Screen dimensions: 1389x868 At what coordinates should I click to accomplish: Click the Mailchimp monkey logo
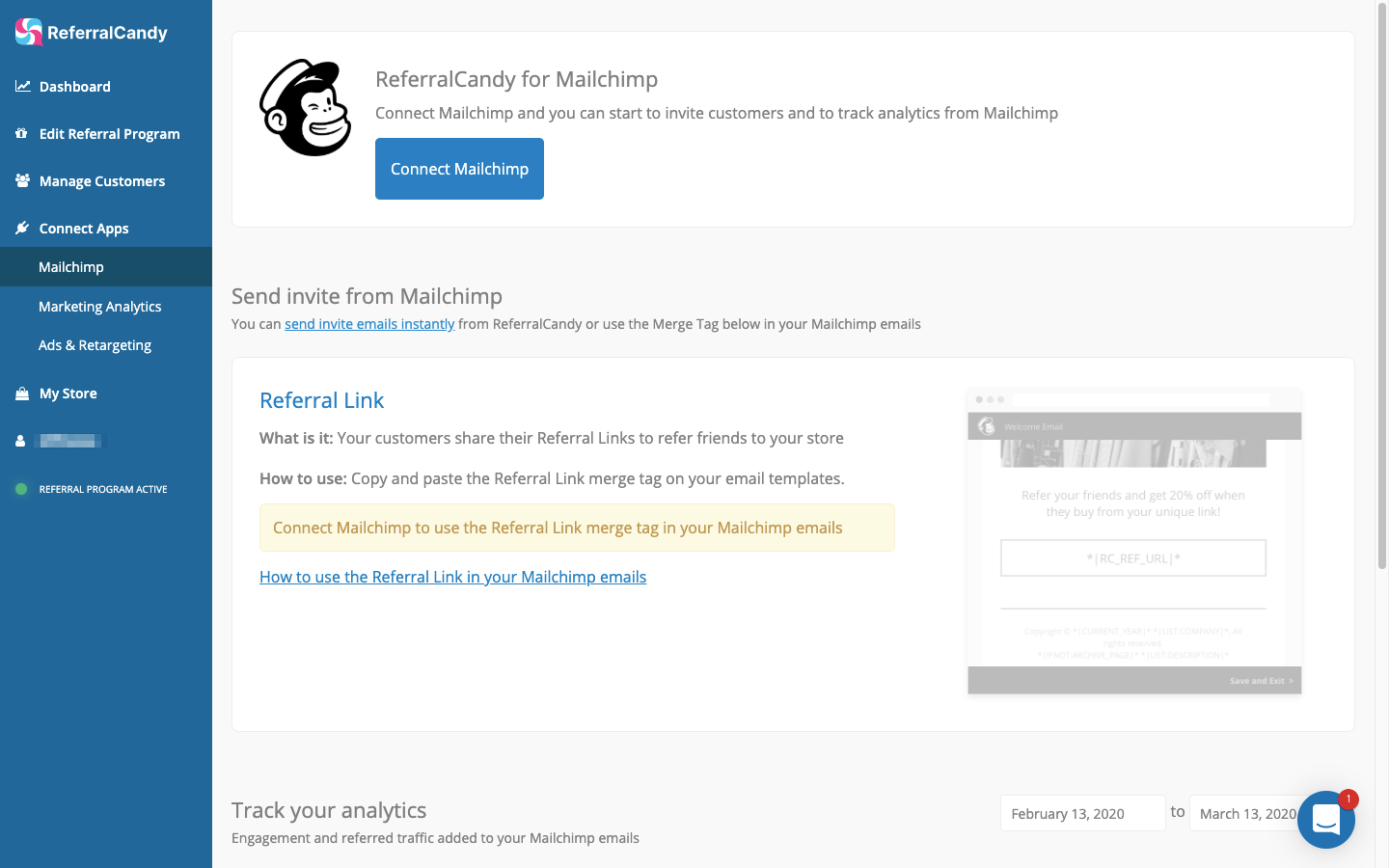tap(305, 108)
